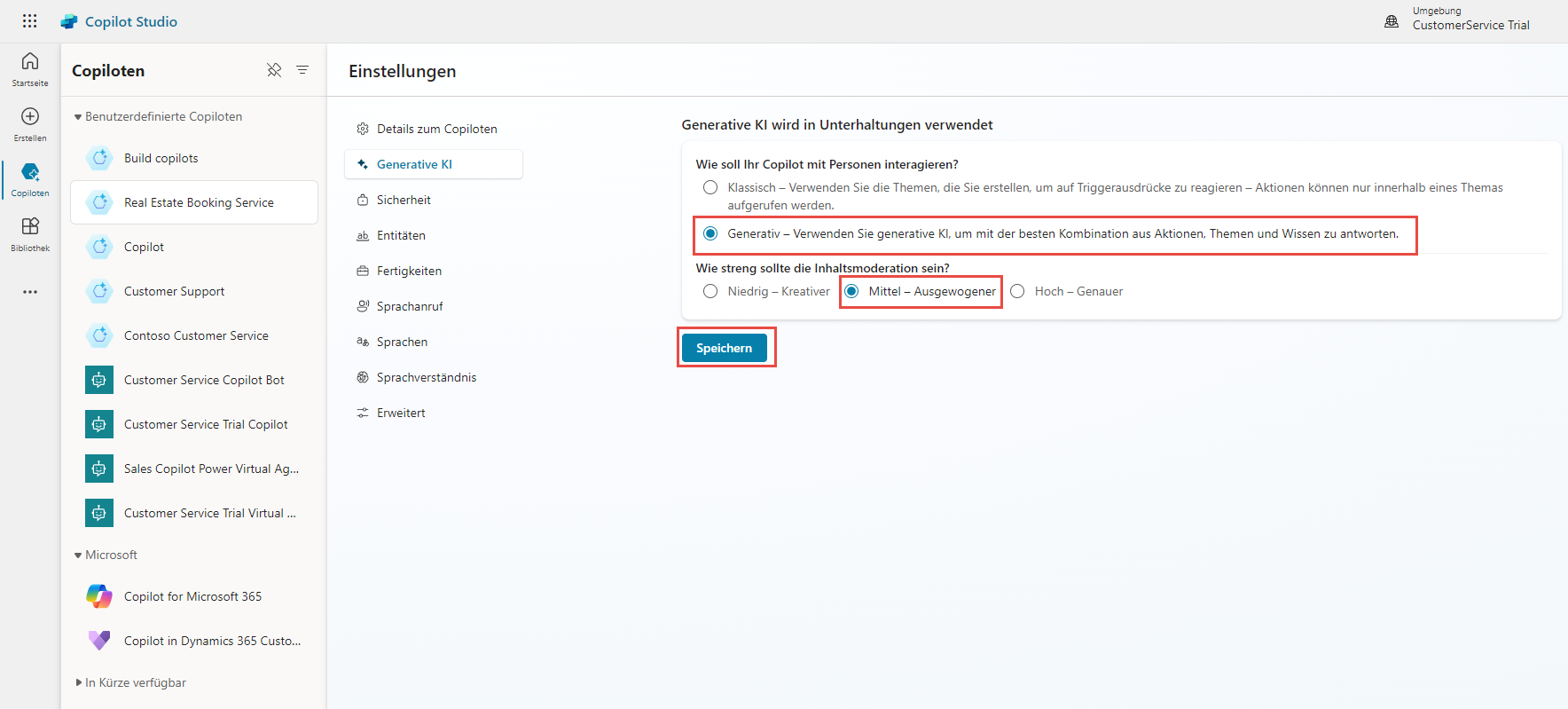This screenshot has height=709, width=1568.
Task: Select the Copiloten sidebar icon
Action: (30, 171)
